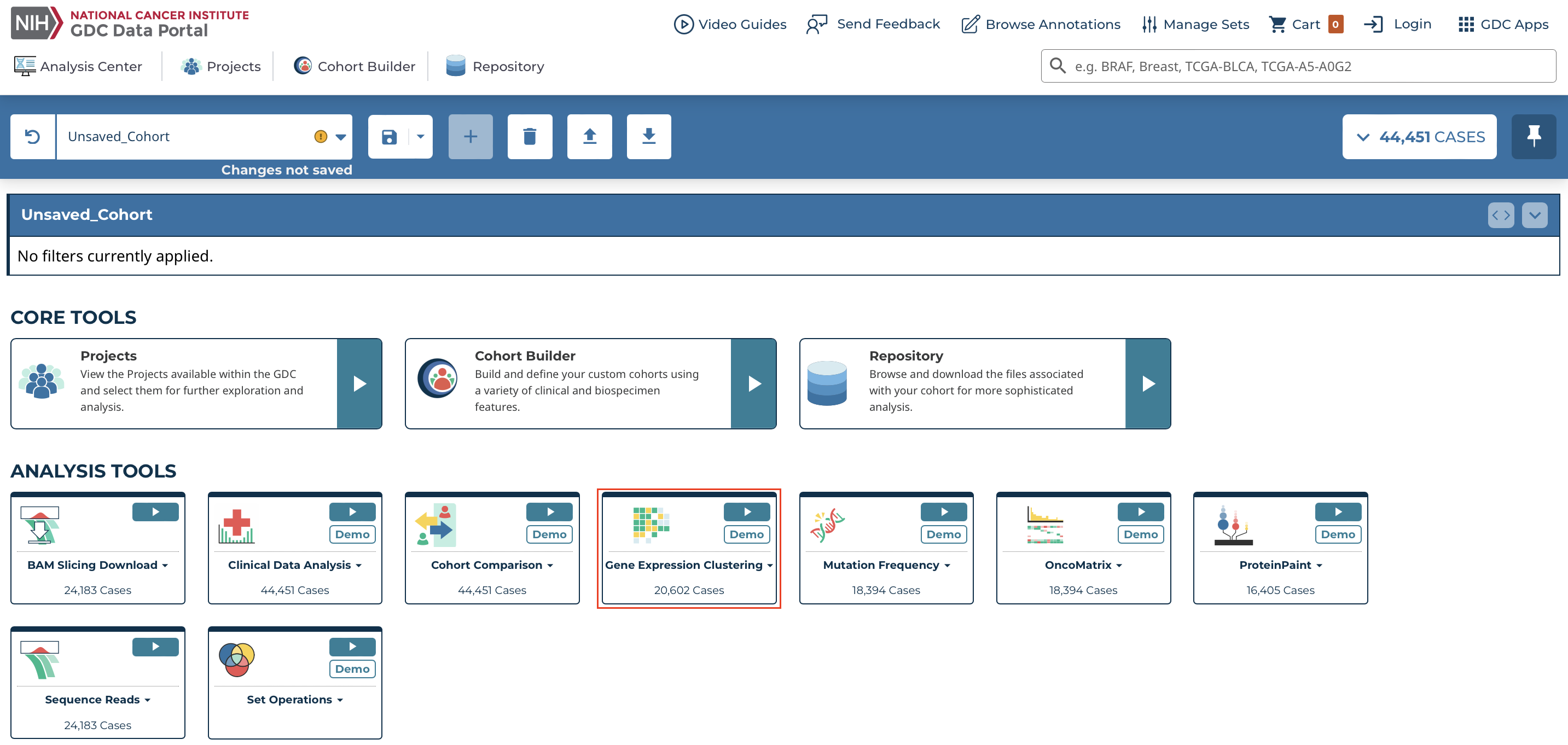Click the add new cohort plus icon
This screenshot has height=745, width=1568.
pyautogui.click(x=470, y=137)
